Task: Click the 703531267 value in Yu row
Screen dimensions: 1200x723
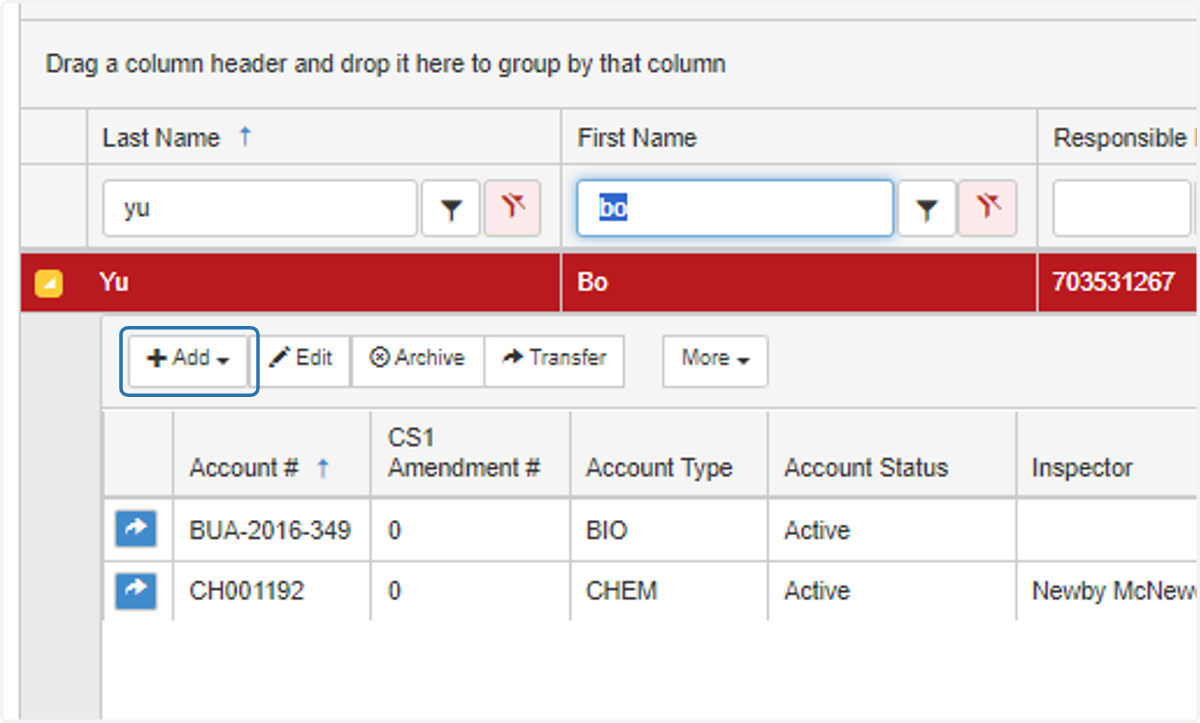Action: 1113,282
